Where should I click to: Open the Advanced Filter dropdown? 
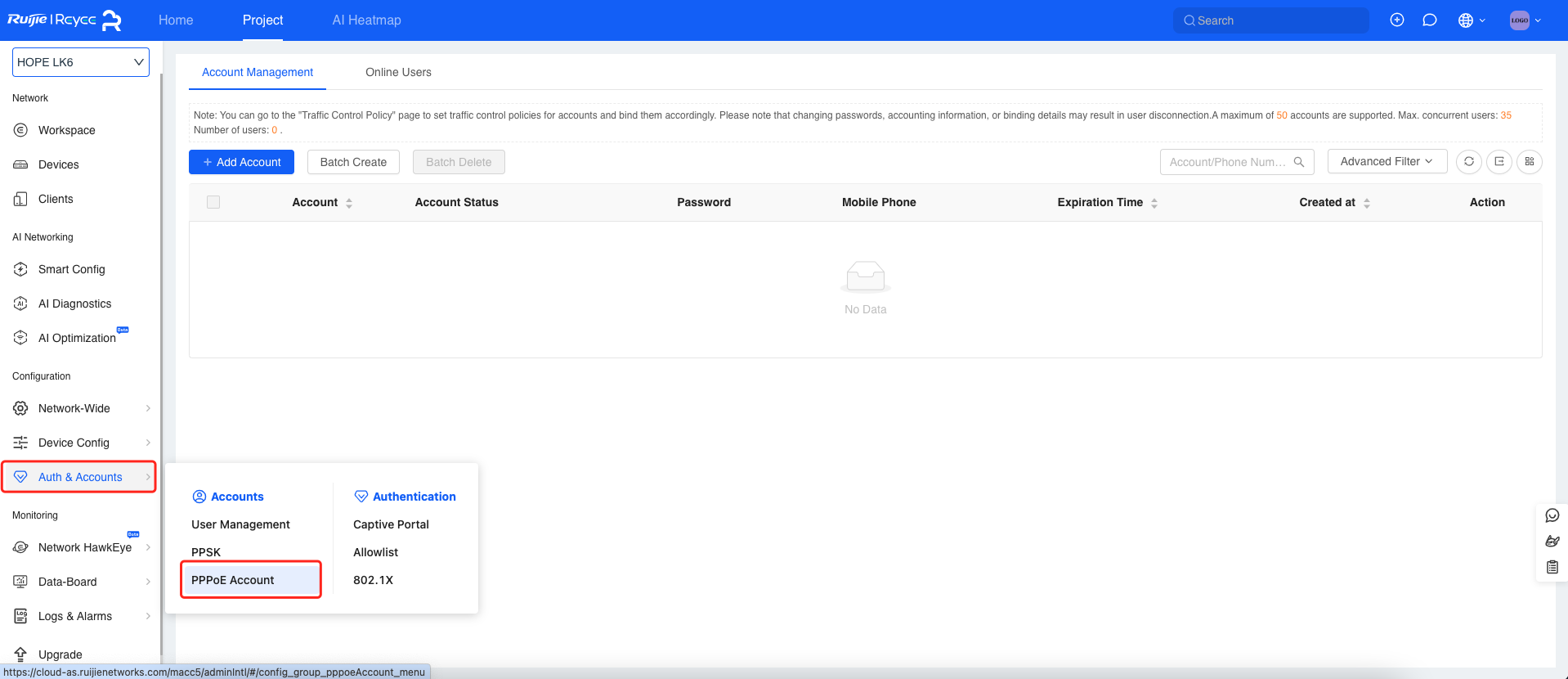[x=1387, y=162]
